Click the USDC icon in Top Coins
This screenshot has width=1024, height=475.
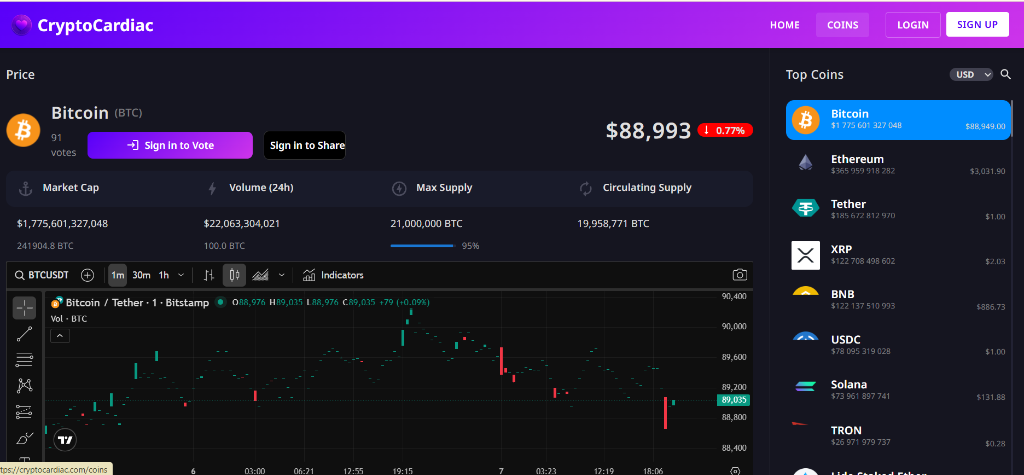(x=805, y=336)
